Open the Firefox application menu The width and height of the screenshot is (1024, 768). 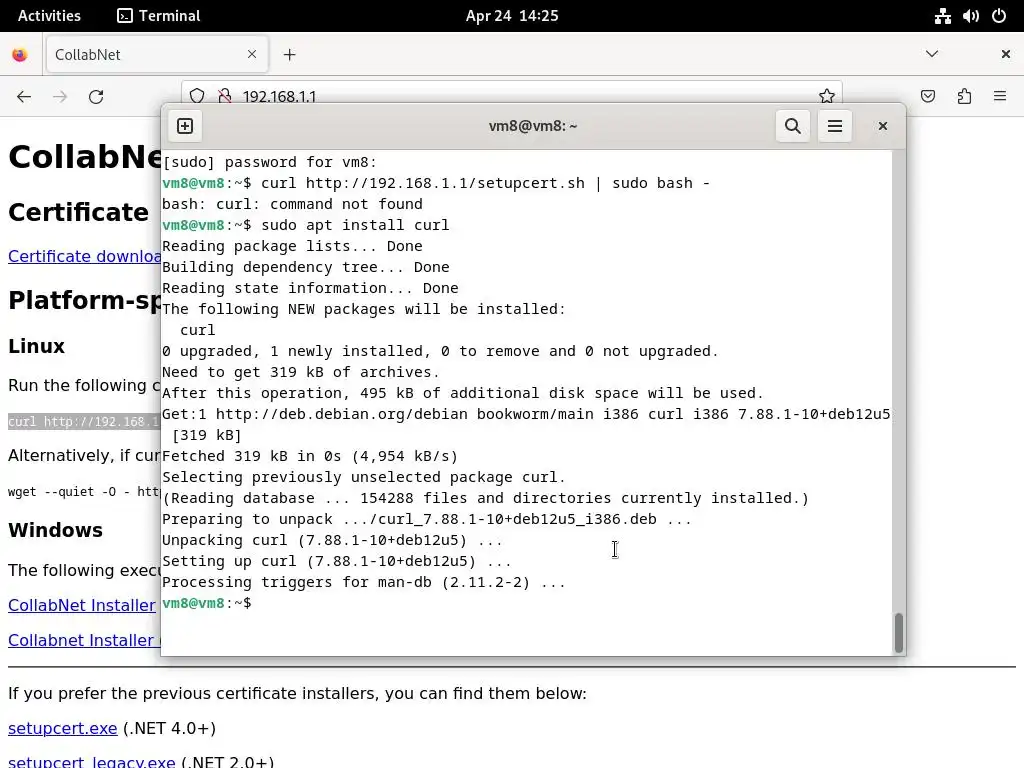point(1000,97)
